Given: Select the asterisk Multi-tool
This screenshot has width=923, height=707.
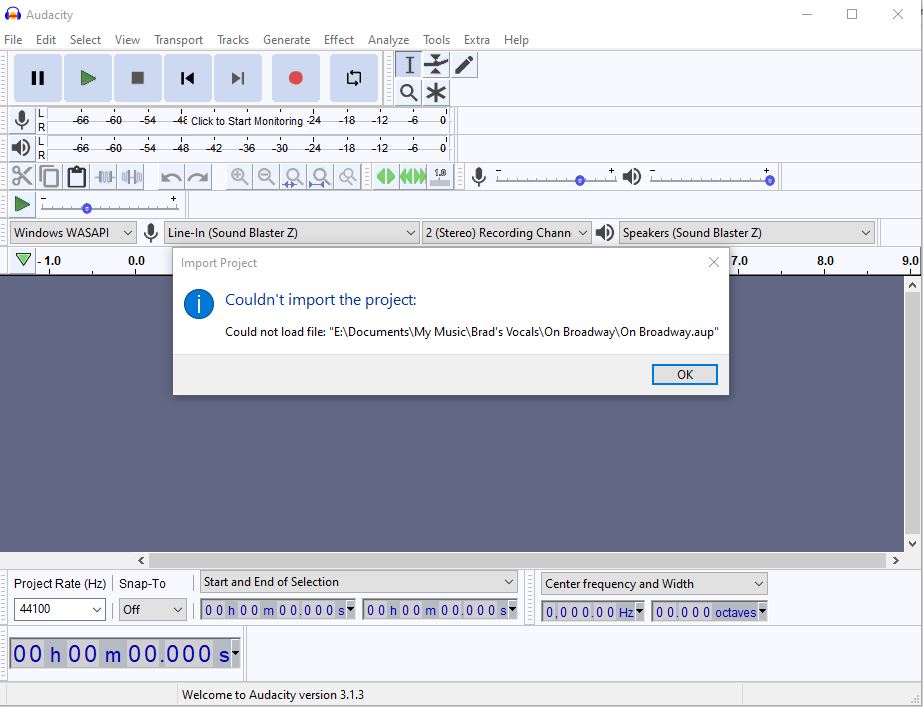Looking at the screenshot, I should tap(436, 92).
